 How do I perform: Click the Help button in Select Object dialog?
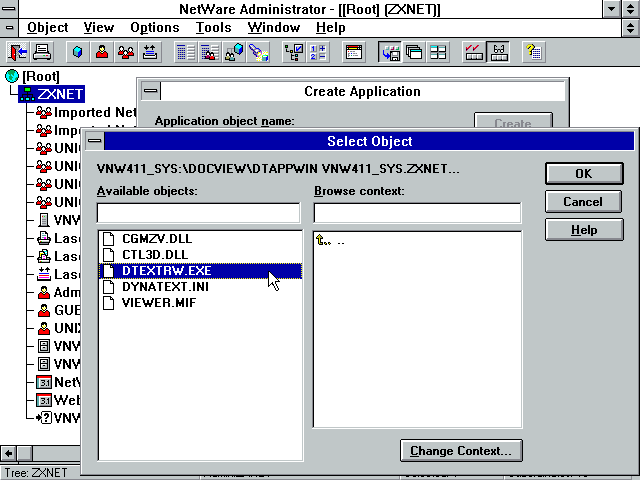(584, 230)
